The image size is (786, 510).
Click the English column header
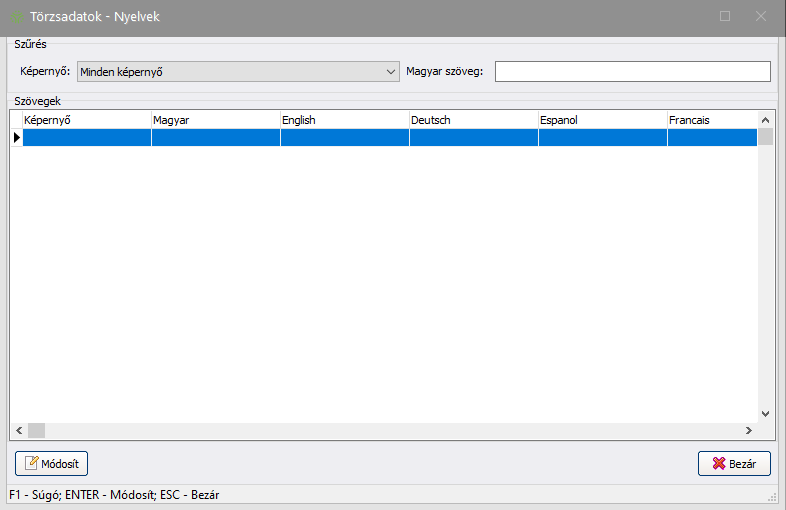coord(344,120)
